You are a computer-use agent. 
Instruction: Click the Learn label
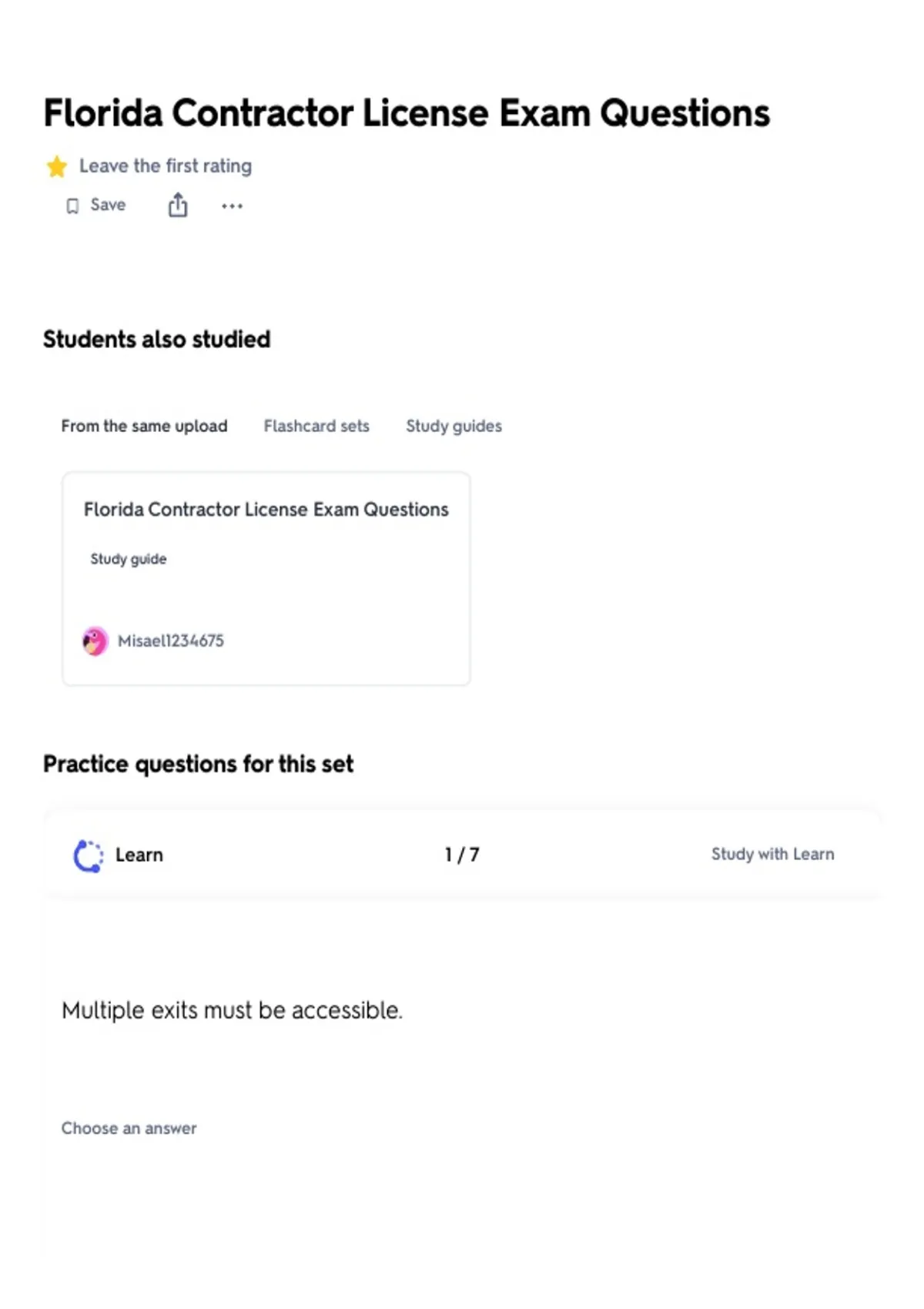tap(139, 855)
